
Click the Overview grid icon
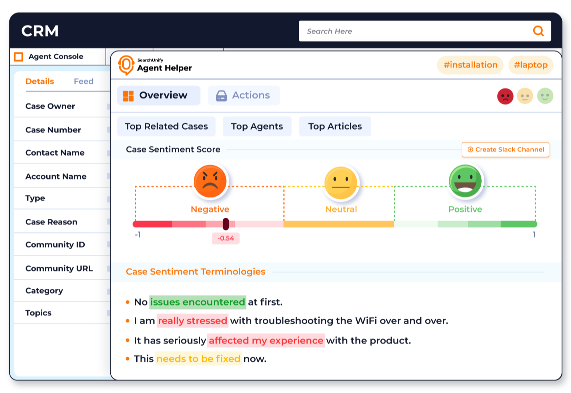(128, 96)
